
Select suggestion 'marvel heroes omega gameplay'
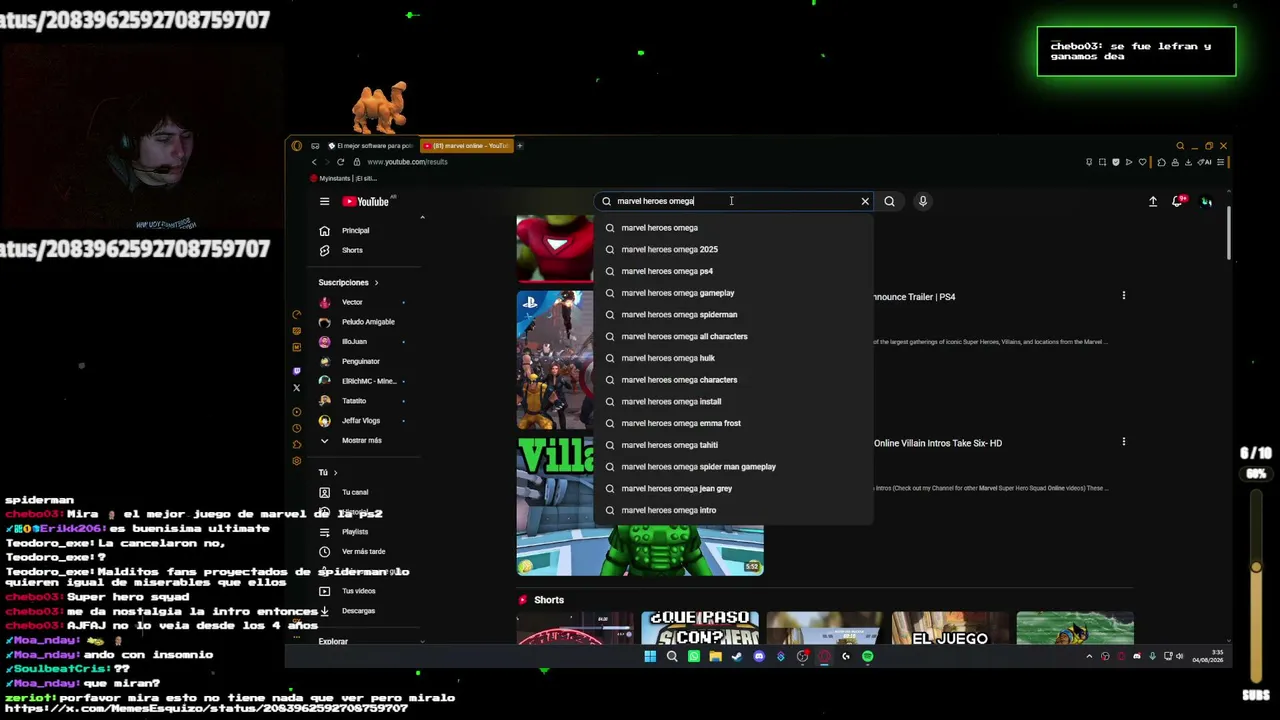click(x=733, y=293)
